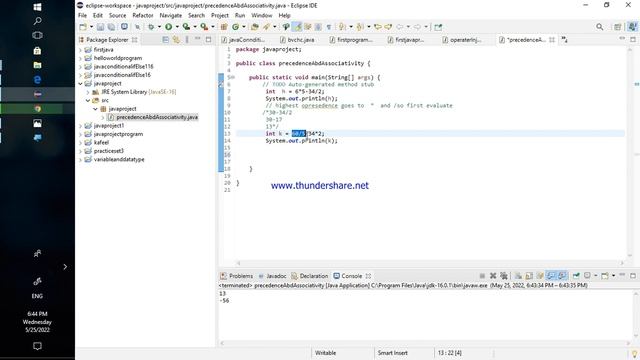Close the precedenceA... editor tab
Screen dimensions: 640x360
pos(552,40)
